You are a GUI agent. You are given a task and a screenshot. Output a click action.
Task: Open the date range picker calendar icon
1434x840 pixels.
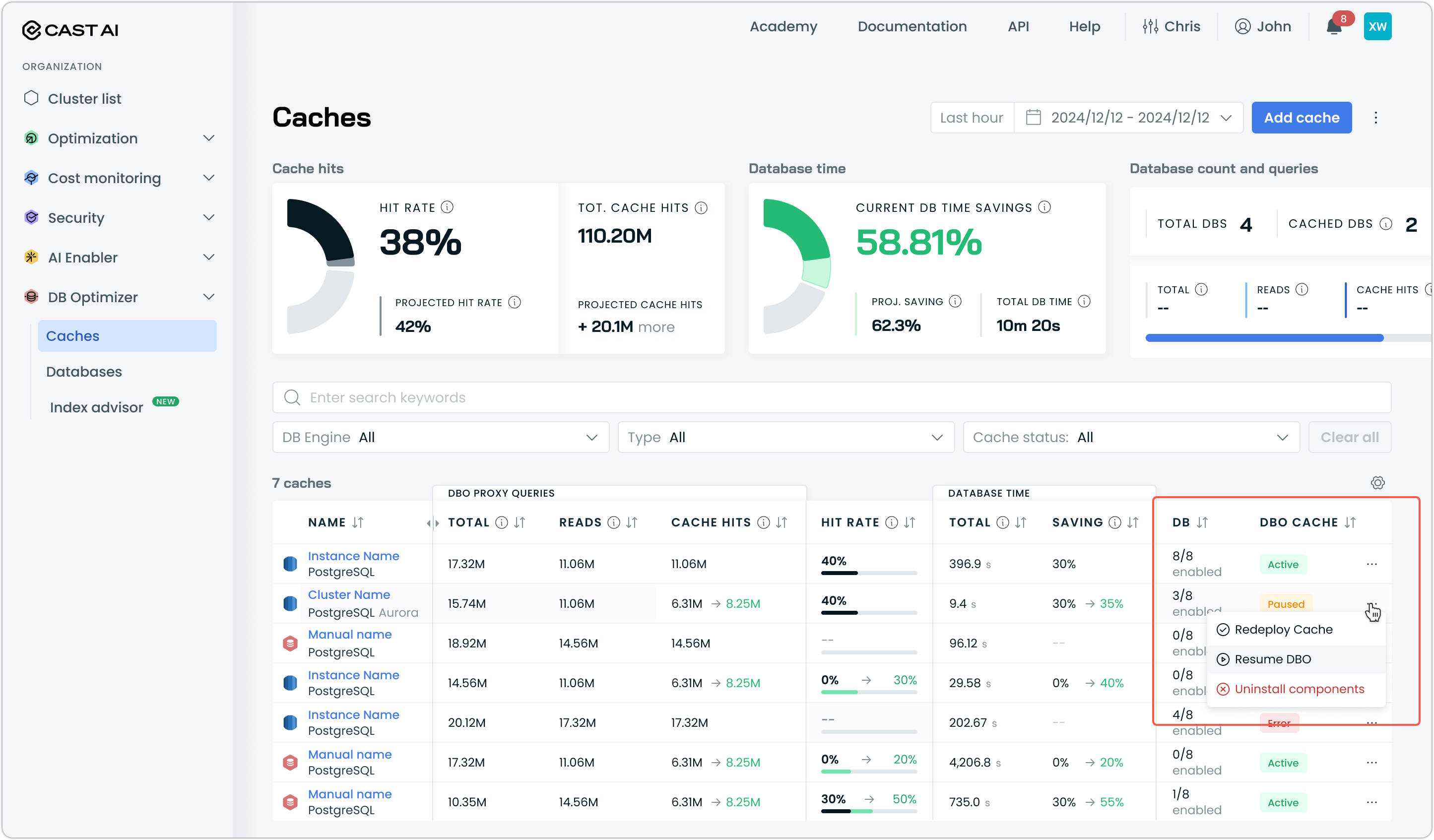(1033, 118)
